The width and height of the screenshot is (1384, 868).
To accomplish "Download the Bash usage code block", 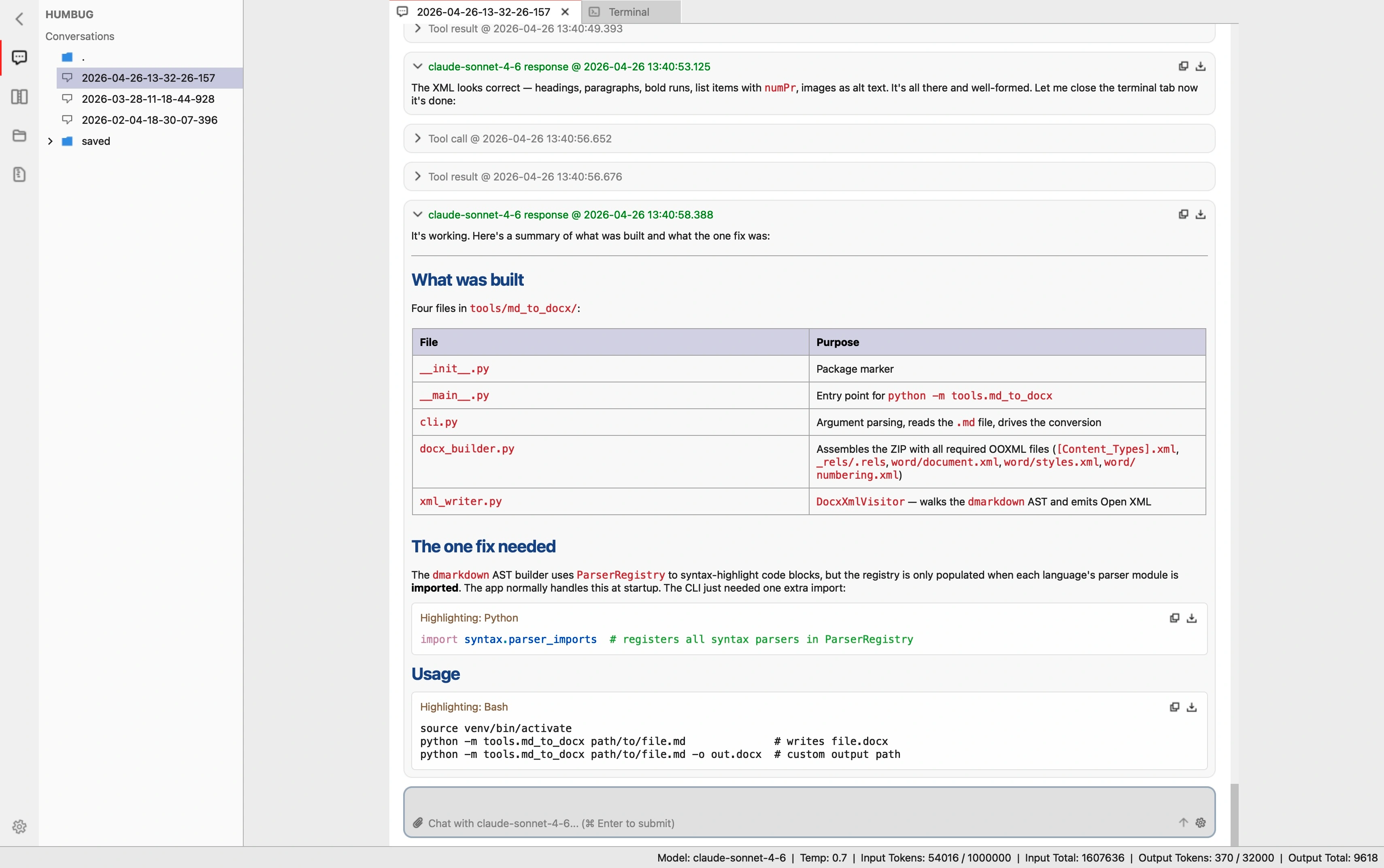I will pos(1192,707).
